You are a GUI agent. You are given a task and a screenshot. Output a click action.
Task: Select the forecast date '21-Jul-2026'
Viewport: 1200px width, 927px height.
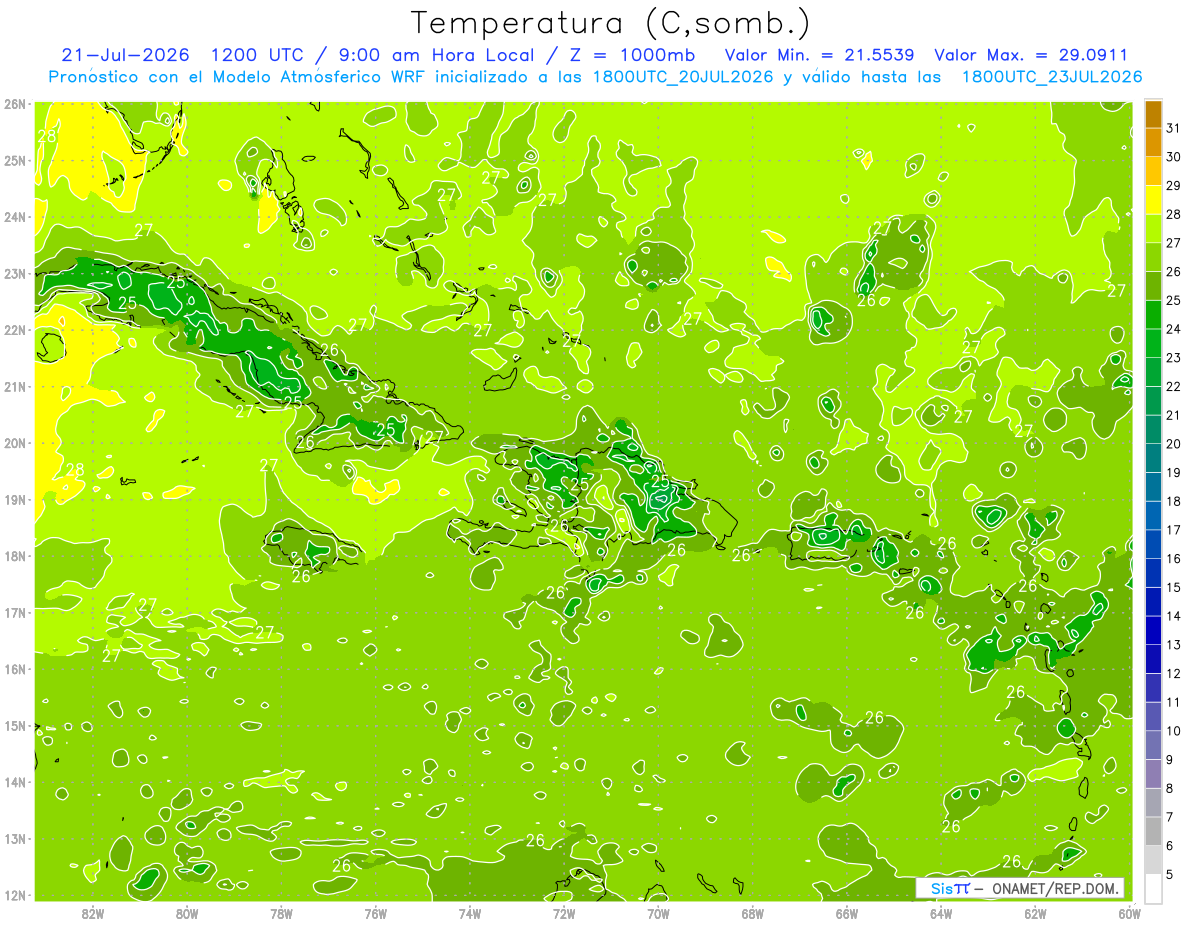125,55
